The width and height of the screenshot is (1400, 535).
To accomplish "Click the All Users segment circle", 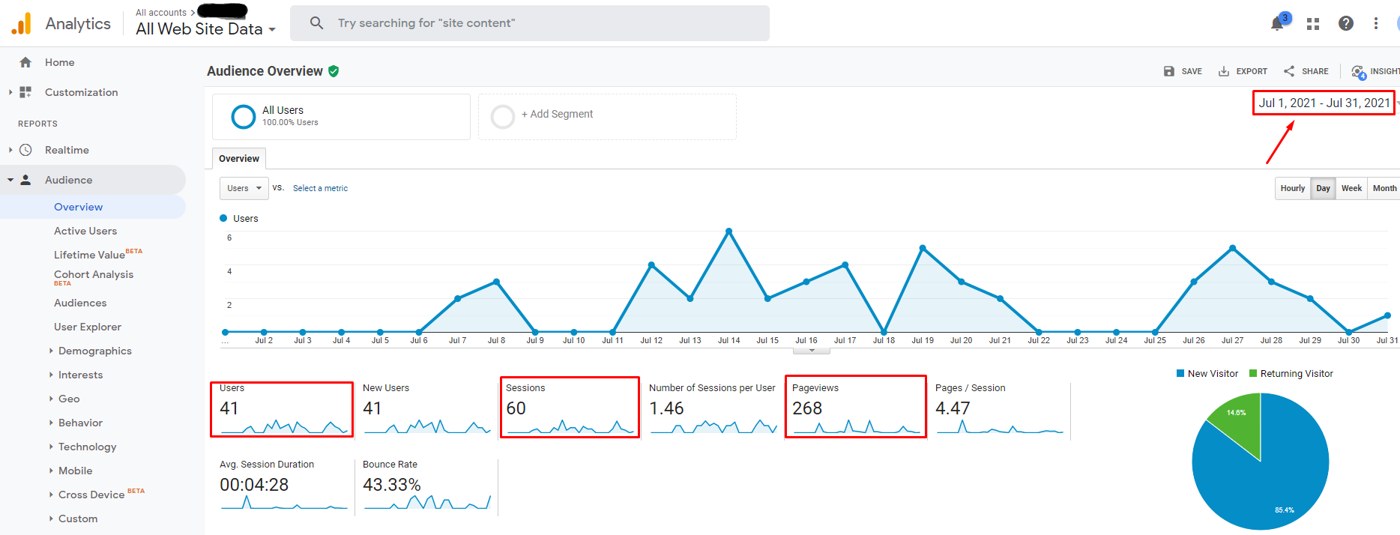I will (243, 116).
